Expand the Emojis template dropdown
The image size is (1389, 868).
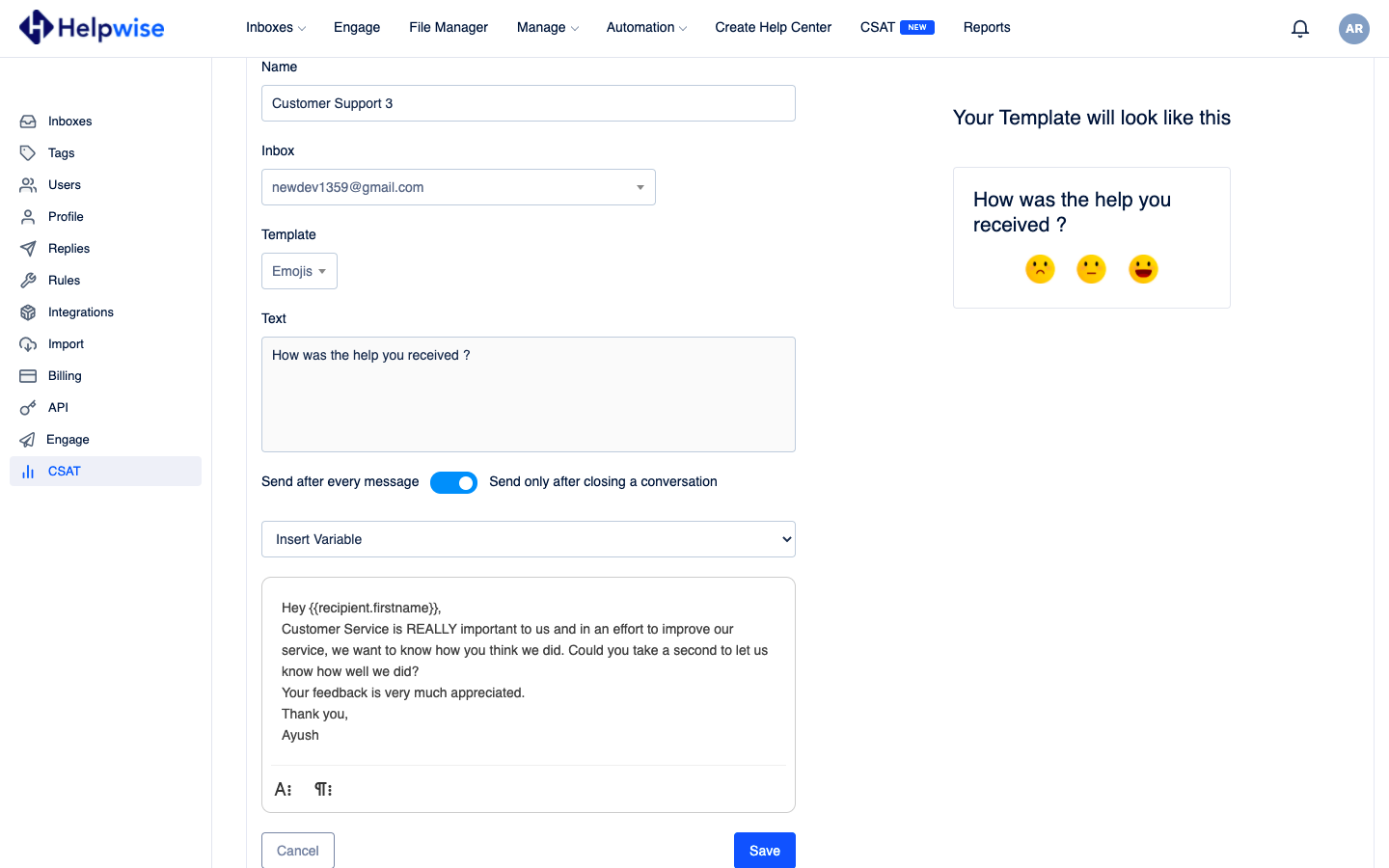point(299,271)
